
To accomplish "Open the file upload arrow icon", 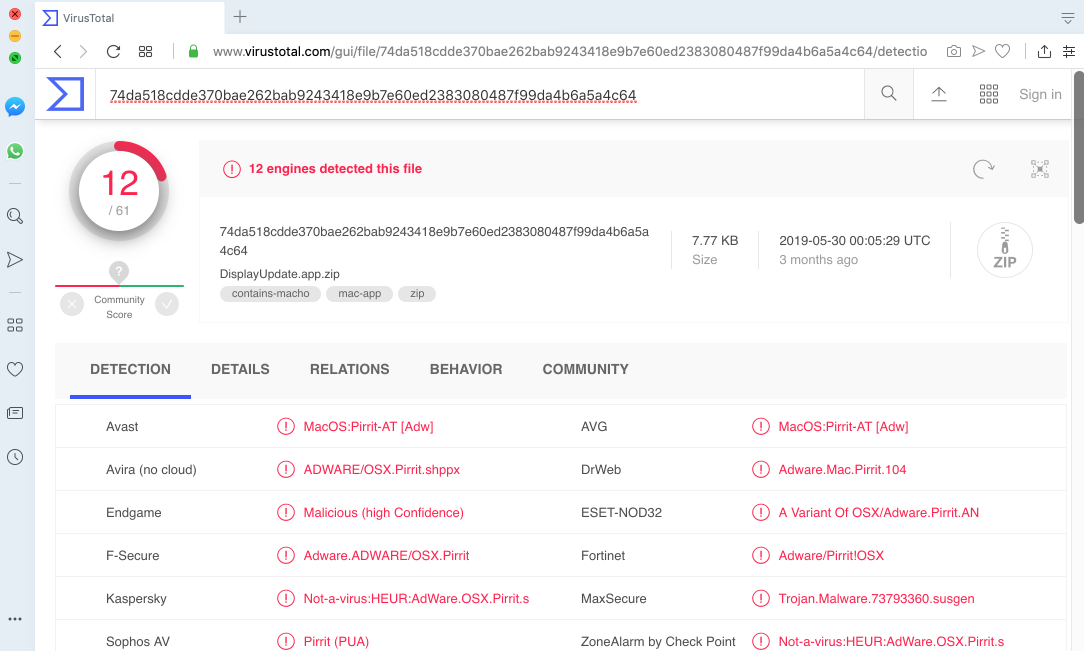I will (938, 93).
